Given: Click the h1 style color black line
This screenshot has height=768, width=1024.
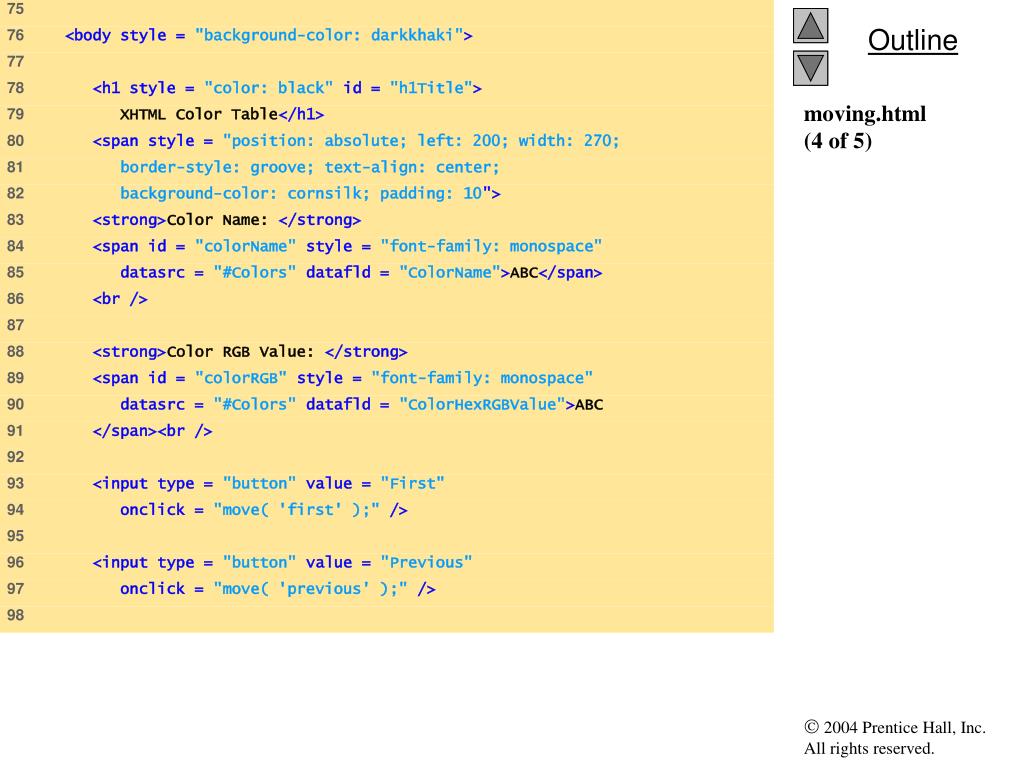Looking at the screenshot, I should (287, 88).
